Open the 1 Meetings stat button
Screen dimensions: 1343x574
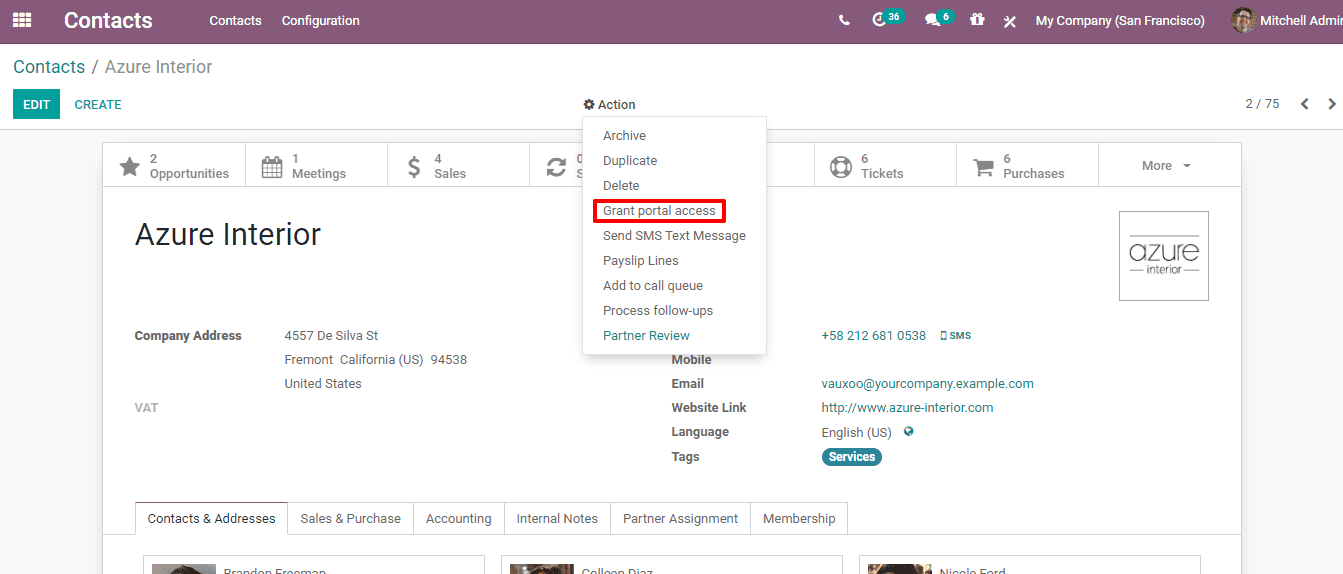coord(316,166)
